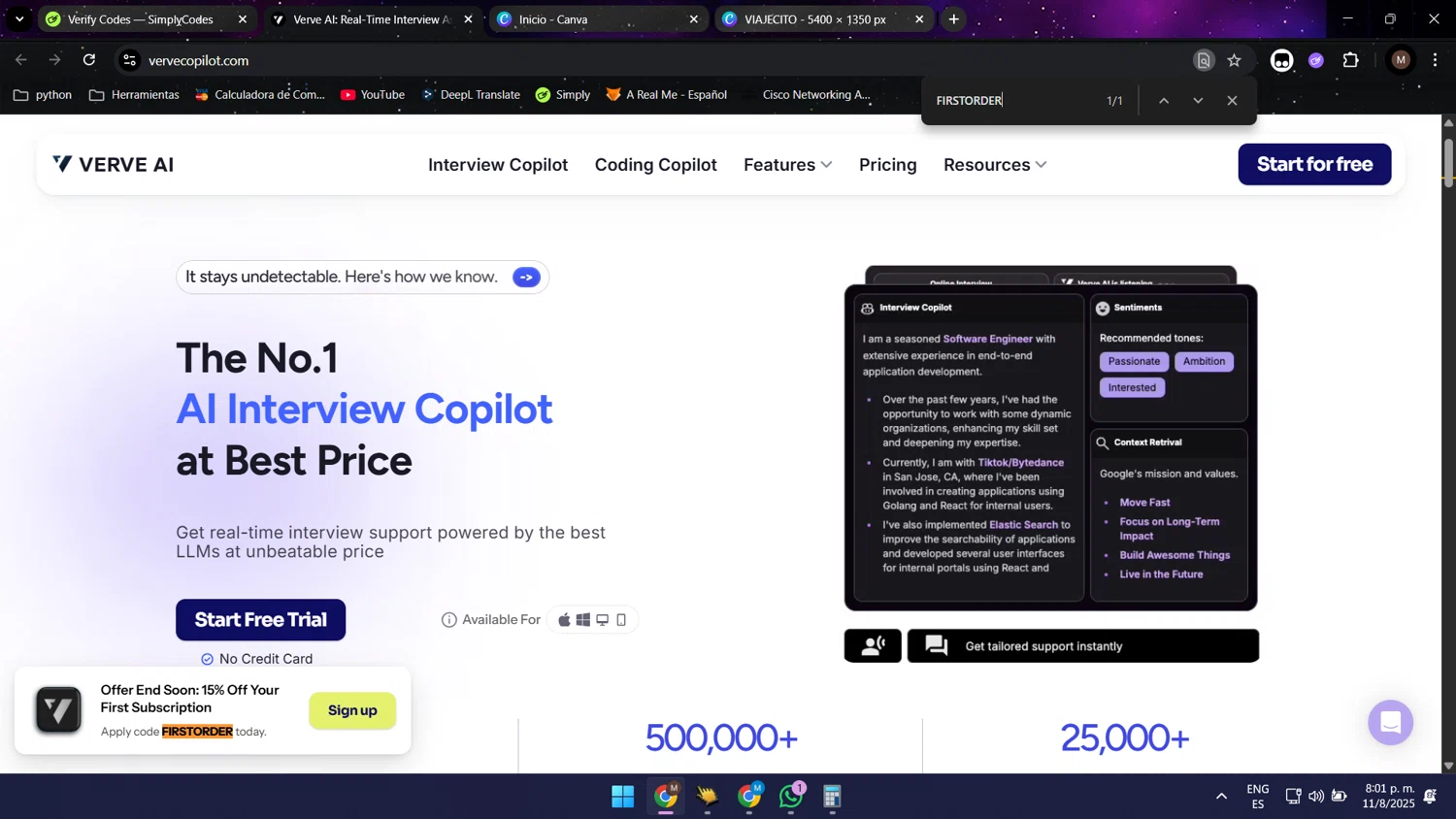Click the Context Retrieval search icon
Viewport: 1456px width, 819px height.
[x=1103, y=442]
